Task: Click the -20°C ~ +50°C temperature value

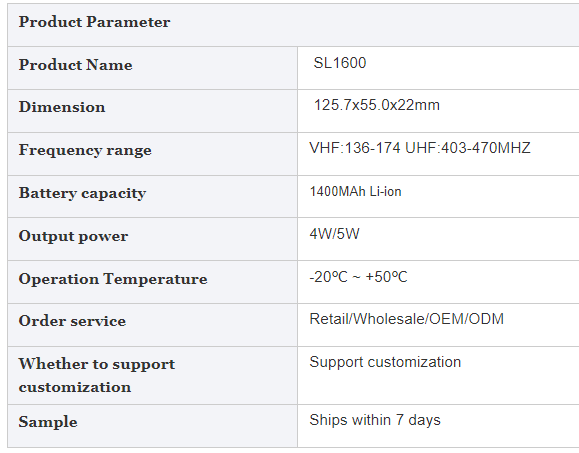Action: pyautogui.click(x=358, y=277)
